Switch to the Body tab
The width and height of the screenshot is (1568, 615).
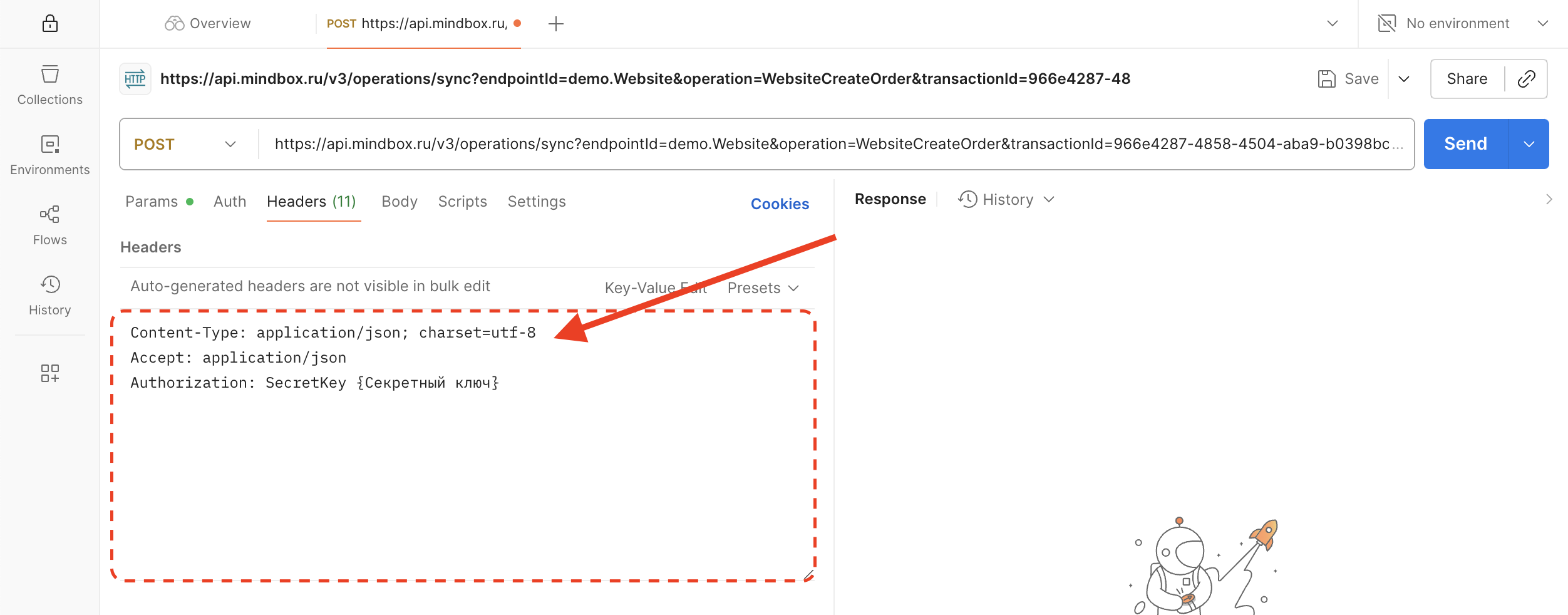point(399,201)
